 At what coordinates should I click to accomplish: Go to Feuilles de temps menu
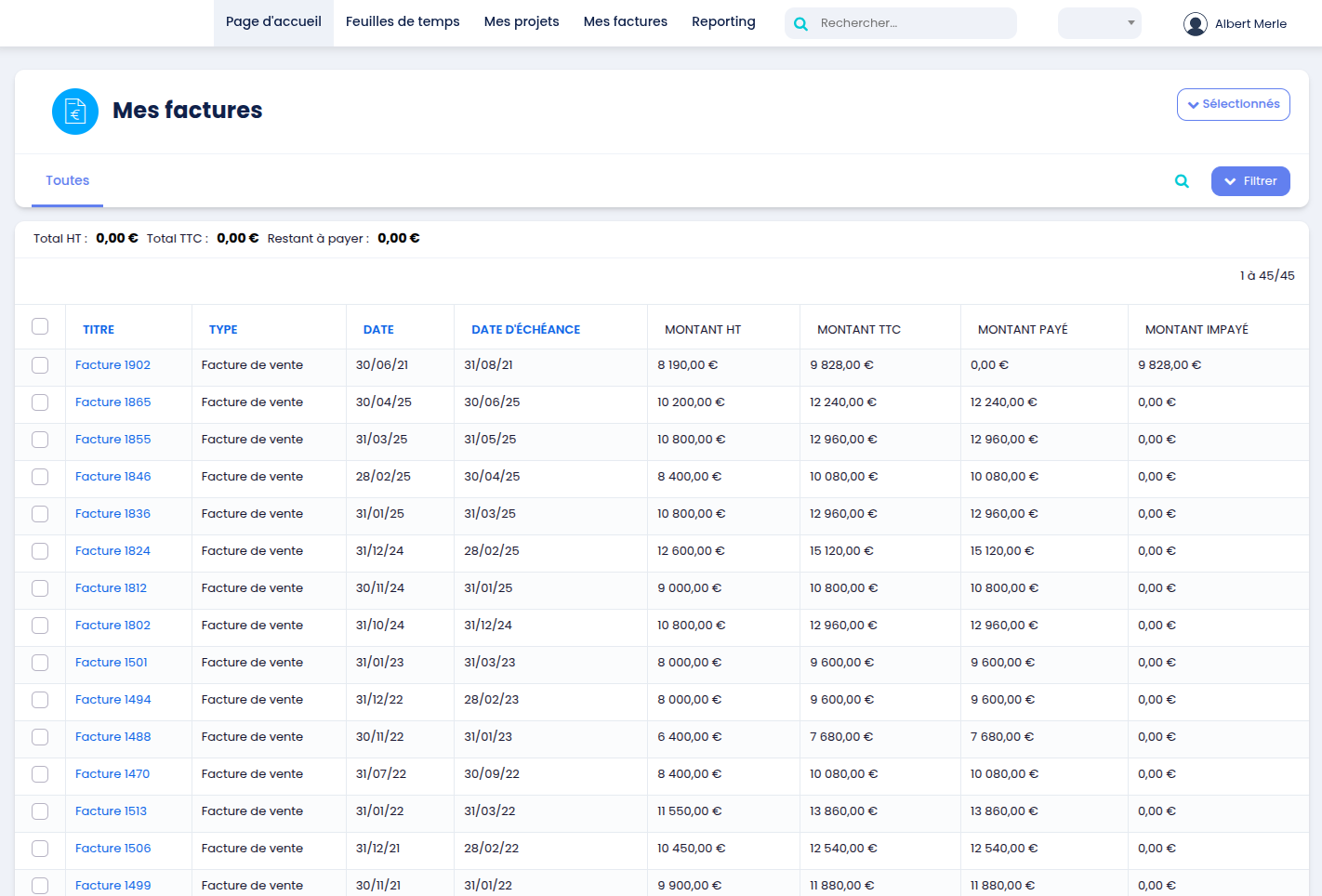point(403,22)
